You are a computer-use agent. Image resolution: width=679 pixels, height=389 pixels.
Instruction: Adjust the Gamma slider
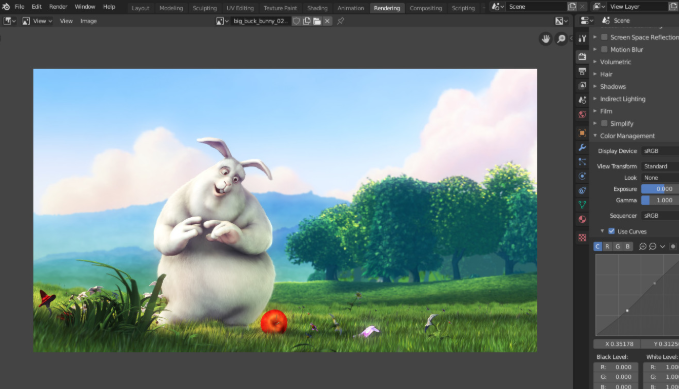tap(660, 201)
